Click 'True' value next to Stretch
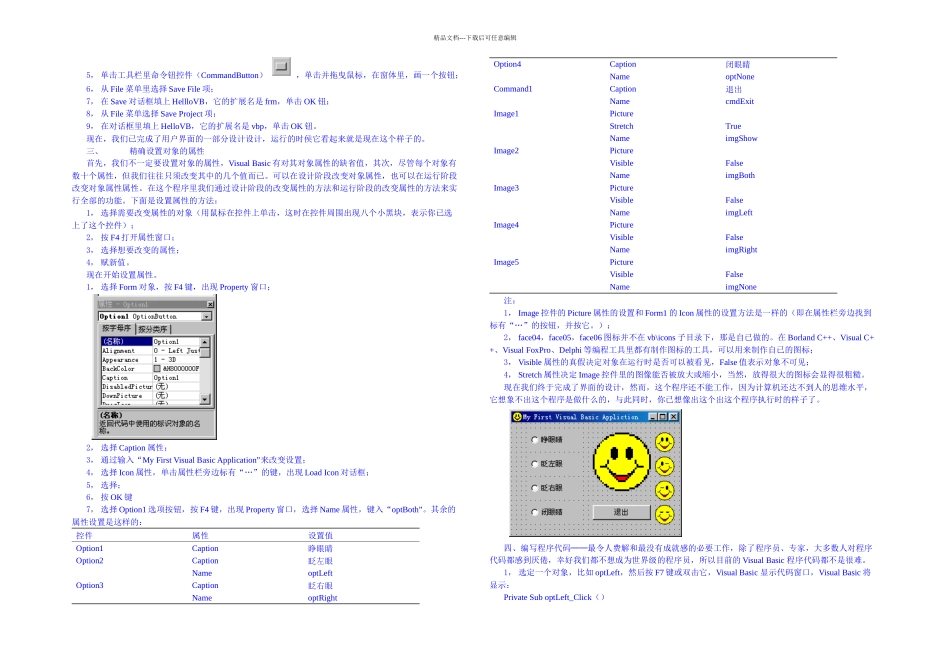This screenshot has height=672, width=950. (x=733, y=126)
